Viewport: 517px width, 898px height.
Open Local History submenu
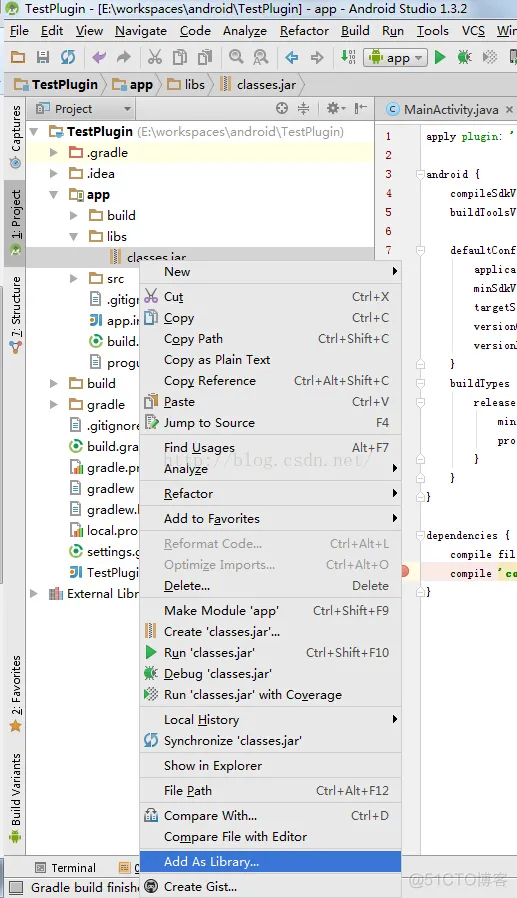point(270,719)
